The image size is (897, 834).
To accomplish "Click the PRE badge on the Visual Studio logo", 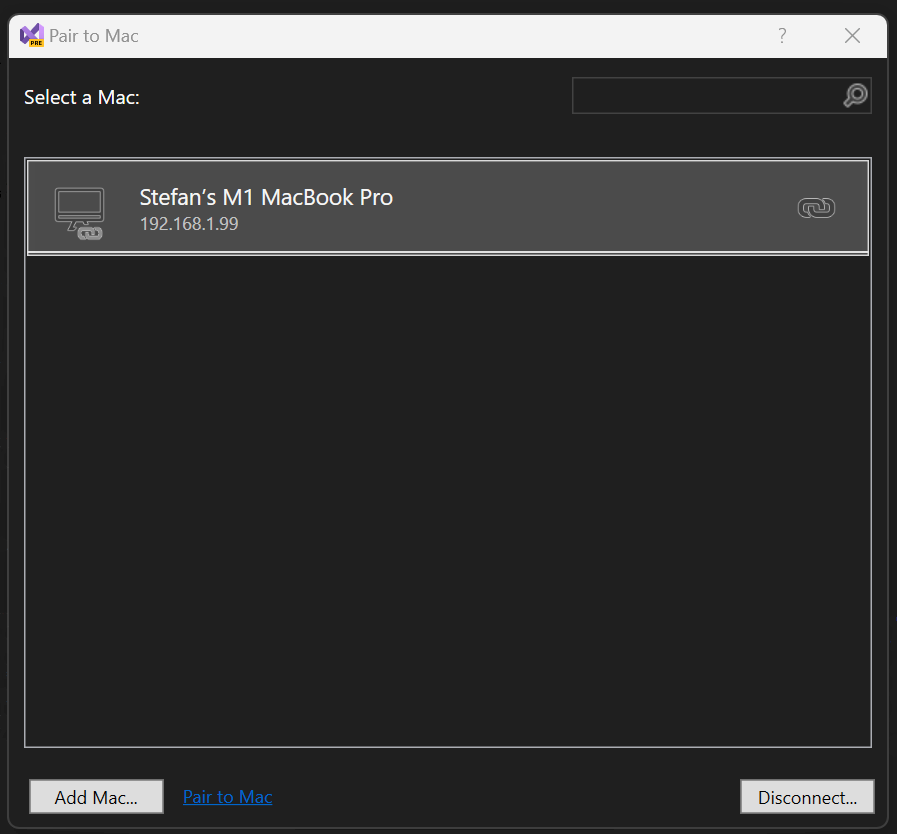I will tap(36, 42).
